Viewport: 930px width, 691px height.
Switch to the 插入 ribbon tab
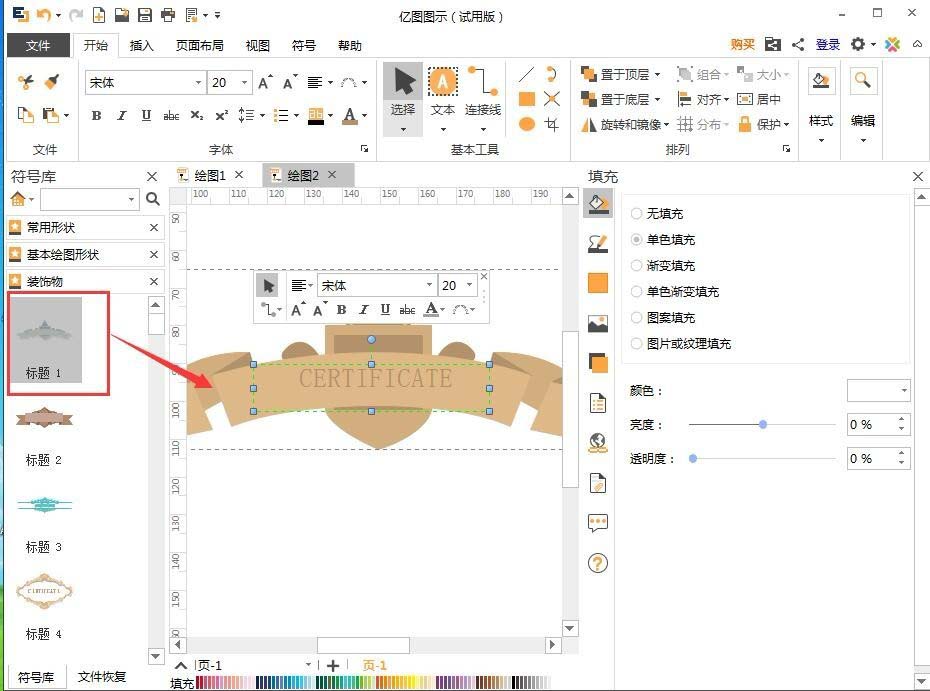139,45
